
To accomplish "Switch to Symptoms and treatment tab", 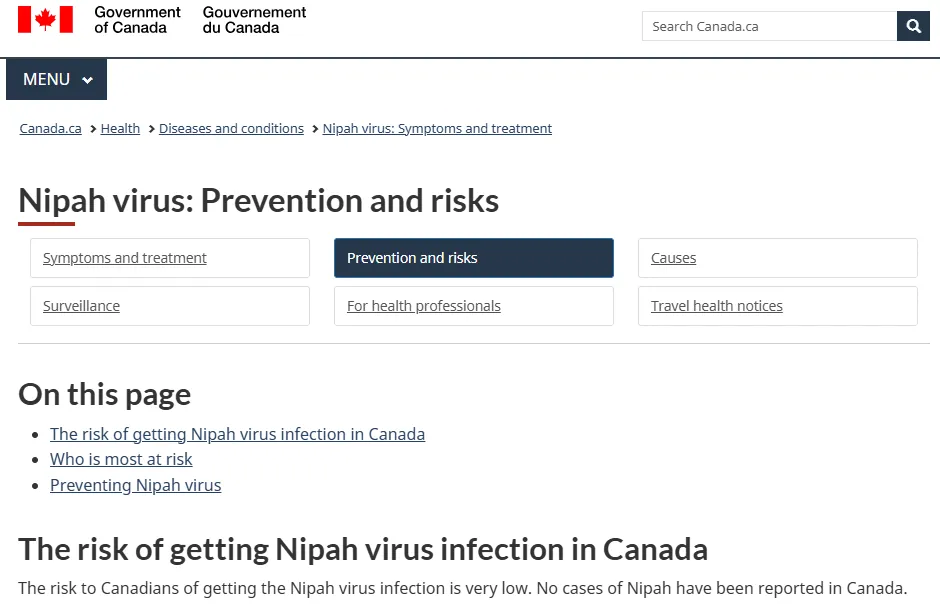I will click(x=125, y=258).
